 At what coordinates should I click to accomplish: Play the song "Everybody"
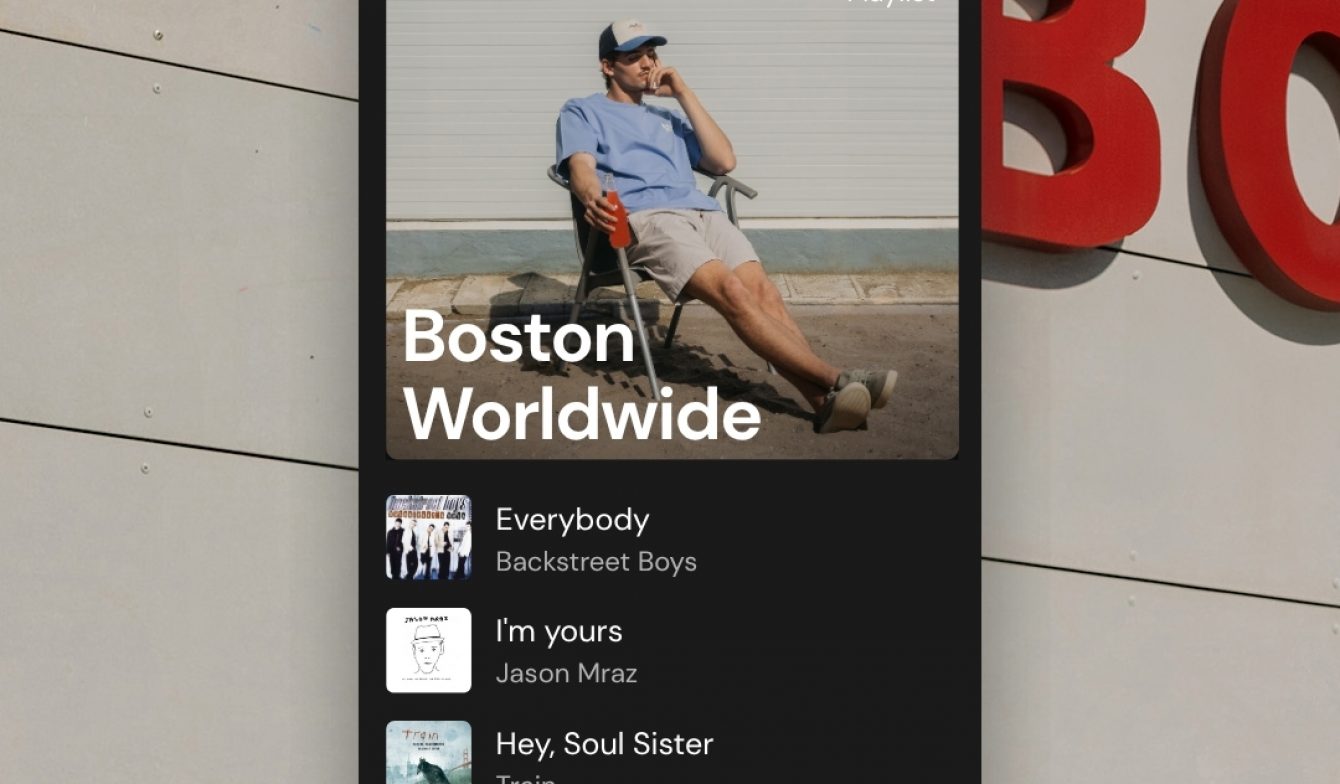tap(572, 520)
